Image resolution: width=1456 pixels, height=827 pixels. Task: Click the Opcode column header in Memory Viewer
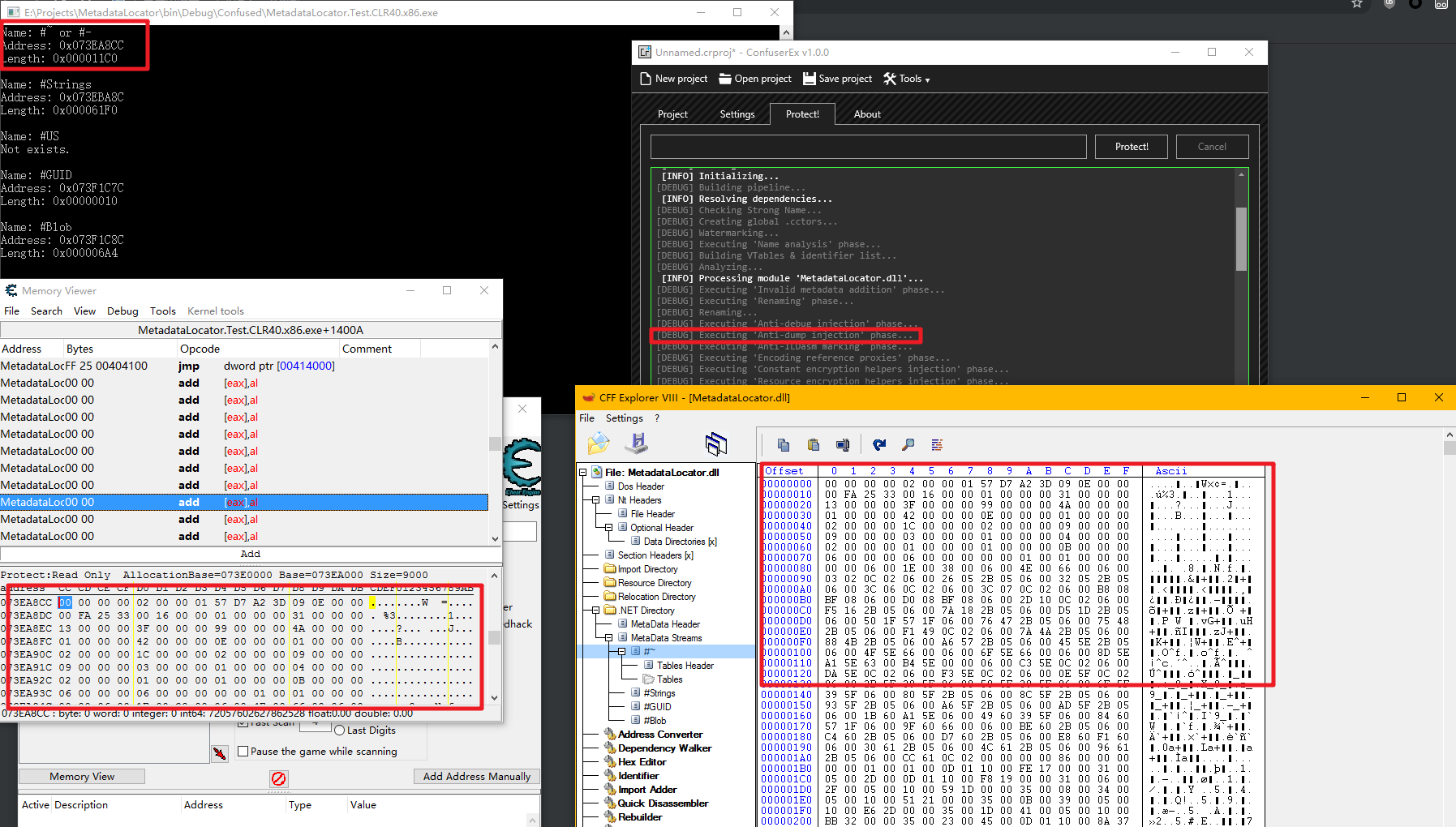coord(258,349)
